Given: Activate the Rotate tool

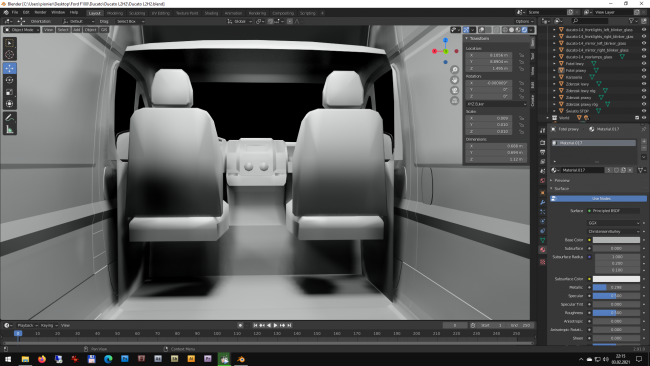Looking at the screenshot, I should (x=10, y=80).
